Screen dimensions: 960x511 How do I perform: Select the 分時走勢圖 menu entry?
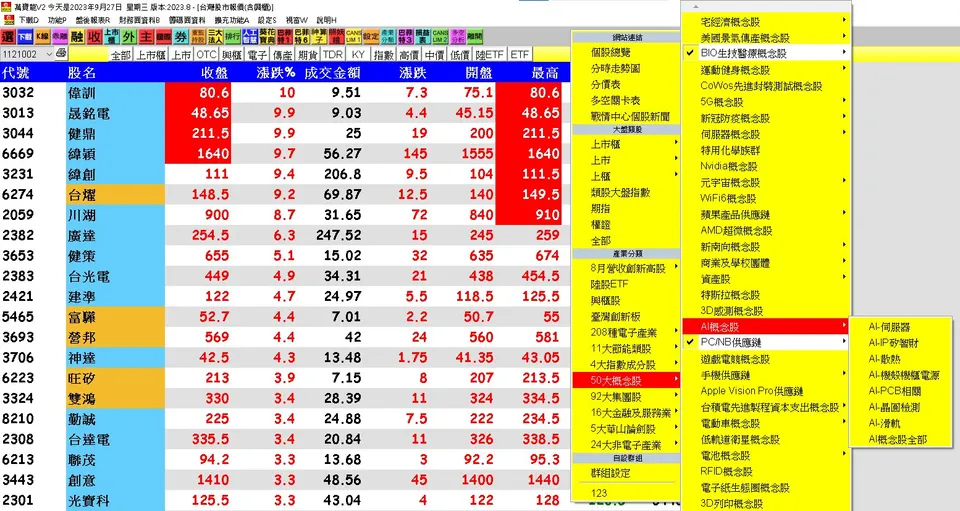627,69
